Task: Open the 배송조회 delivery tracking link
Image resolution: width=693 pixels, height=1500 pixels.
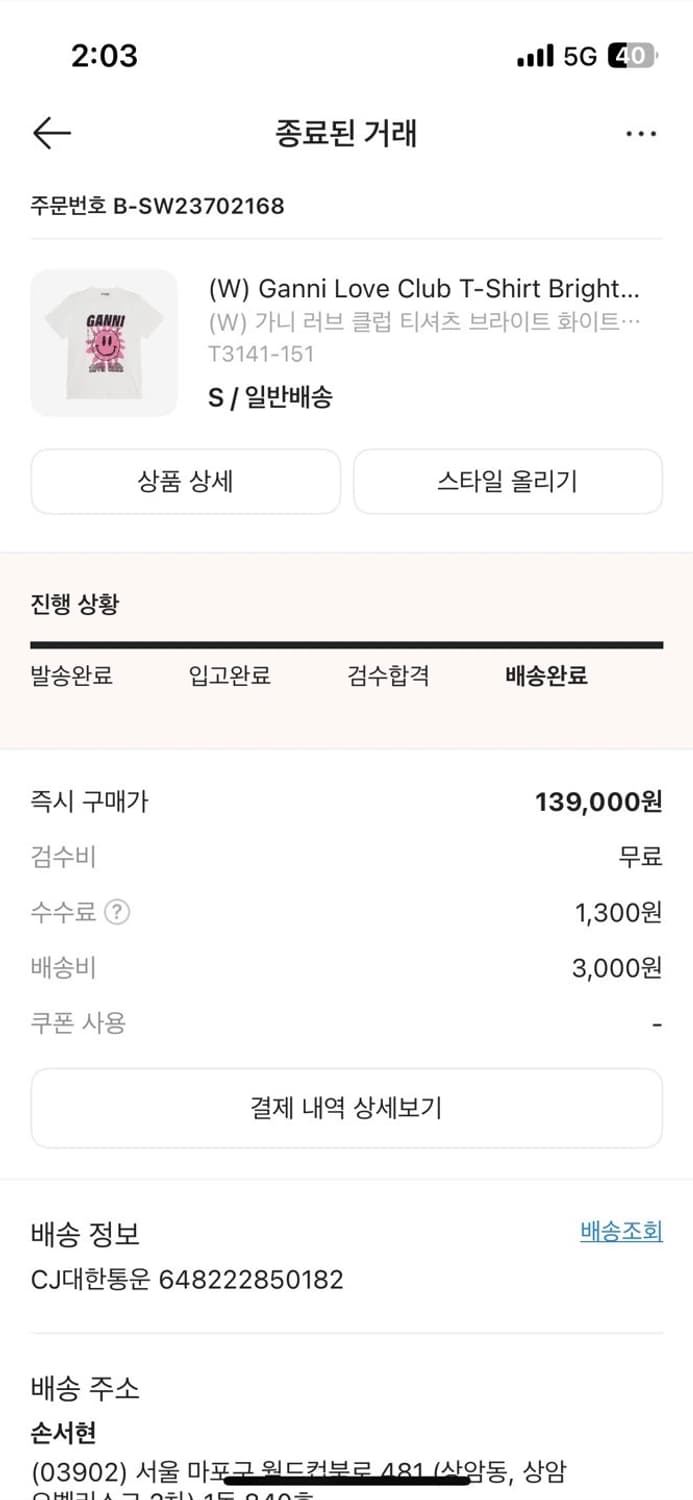Action: tap(618, 1231)
